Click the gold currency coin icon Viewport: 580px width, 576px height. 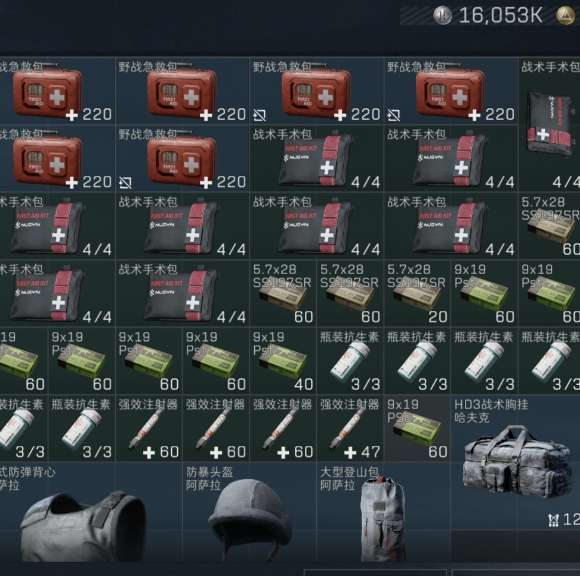[566, 16]
